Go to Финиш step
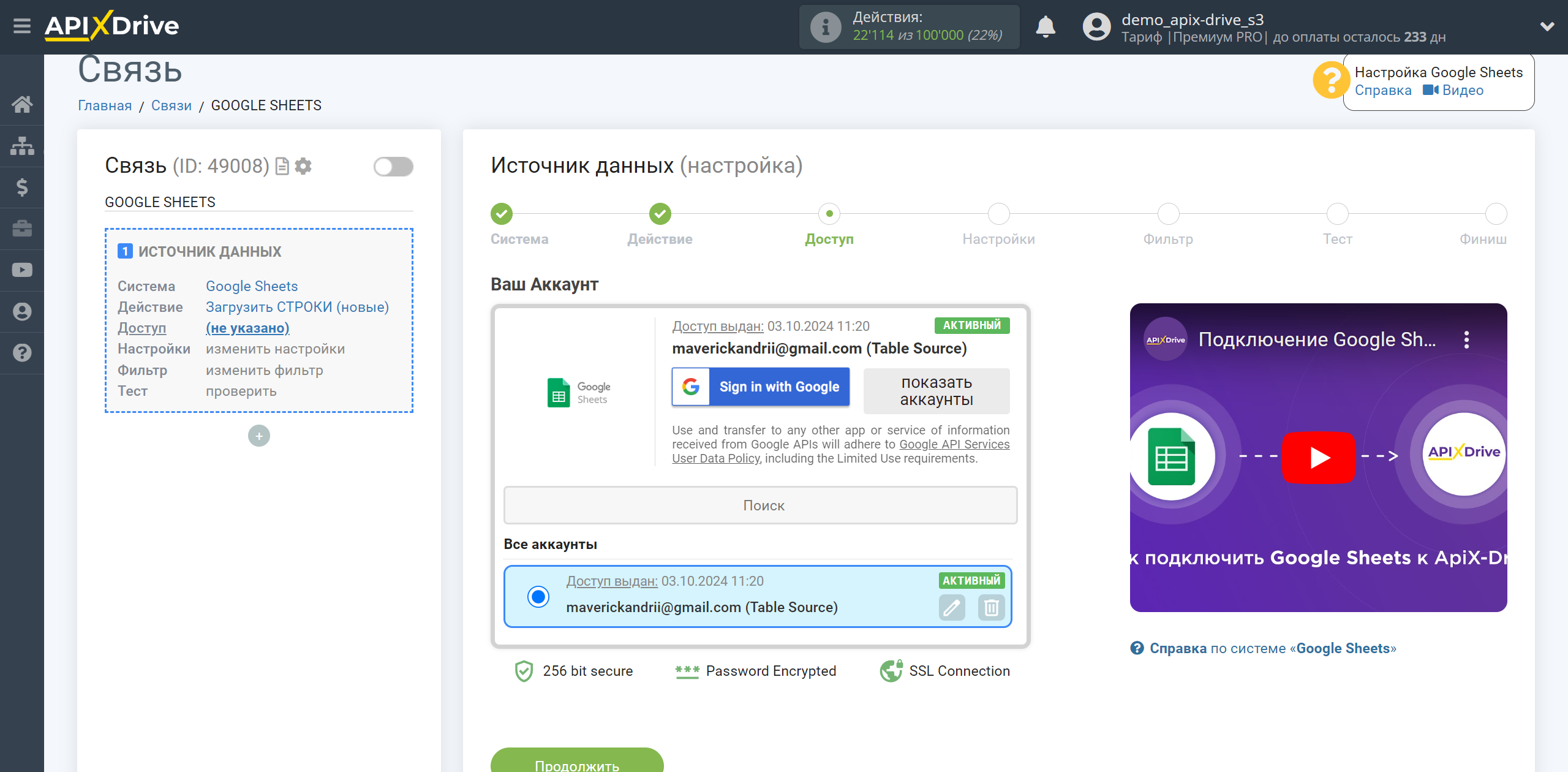The image size is (1568, 772). tap(1496, 214)
